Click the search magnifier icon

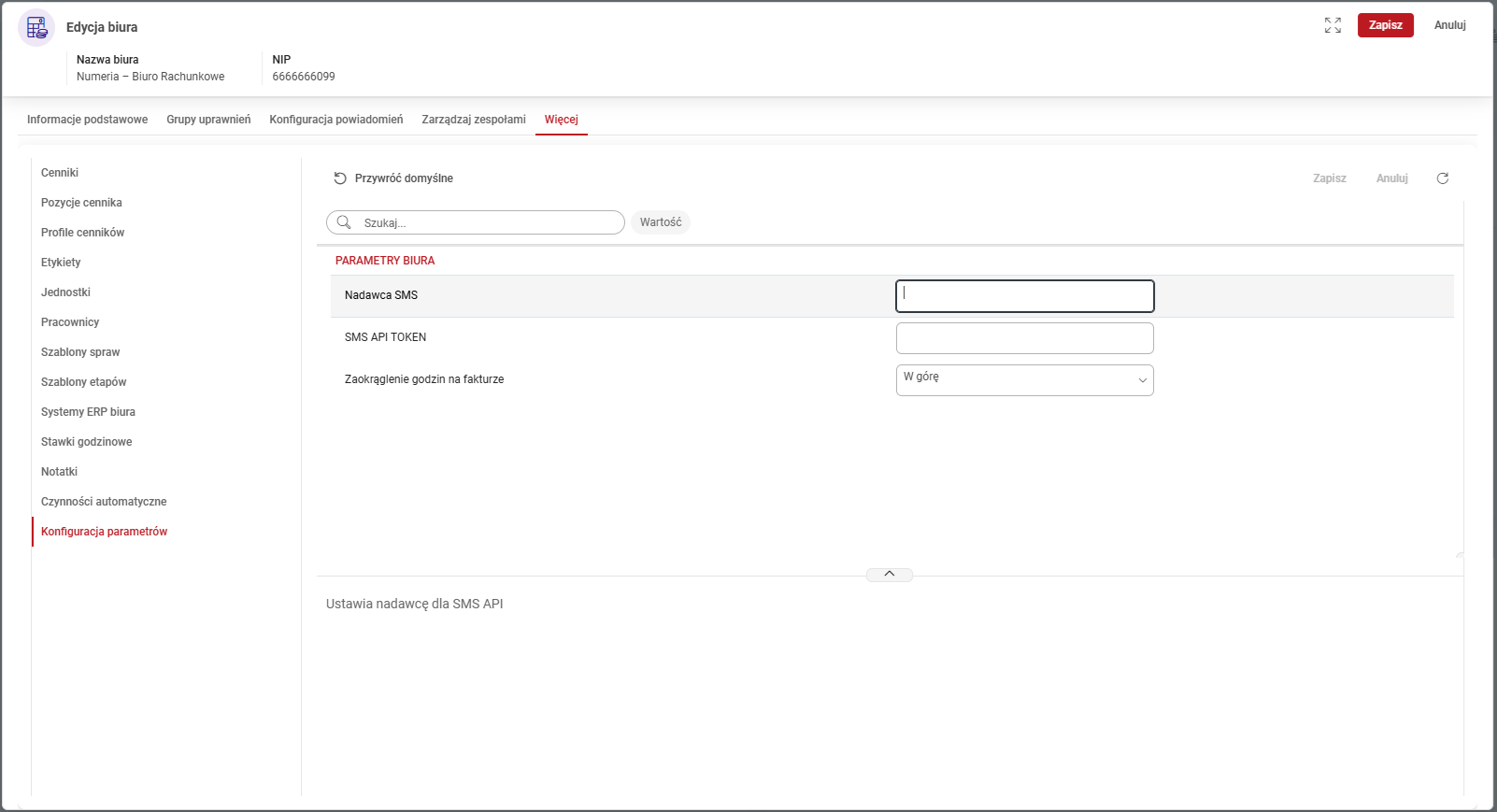[344, 222]
